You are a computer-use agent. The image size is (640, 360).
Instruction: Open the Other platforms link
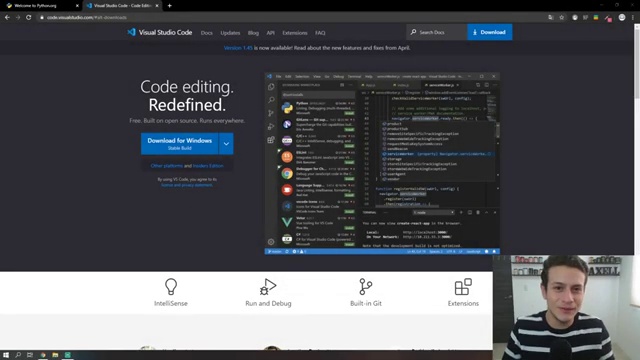(x=167, y=166)
